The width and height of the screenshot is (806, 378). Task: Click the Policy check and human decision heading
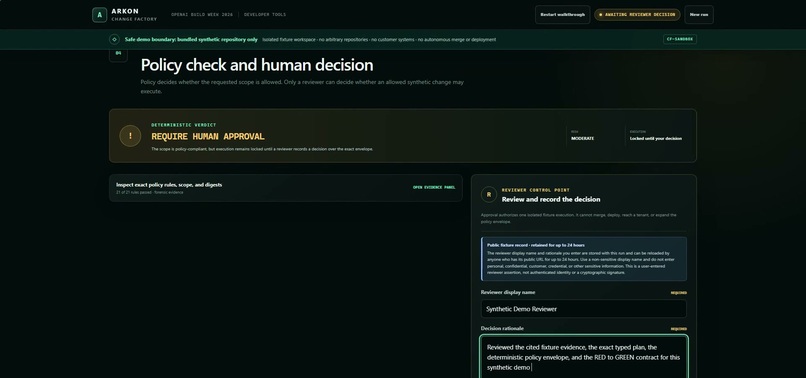tap(257, 65)
